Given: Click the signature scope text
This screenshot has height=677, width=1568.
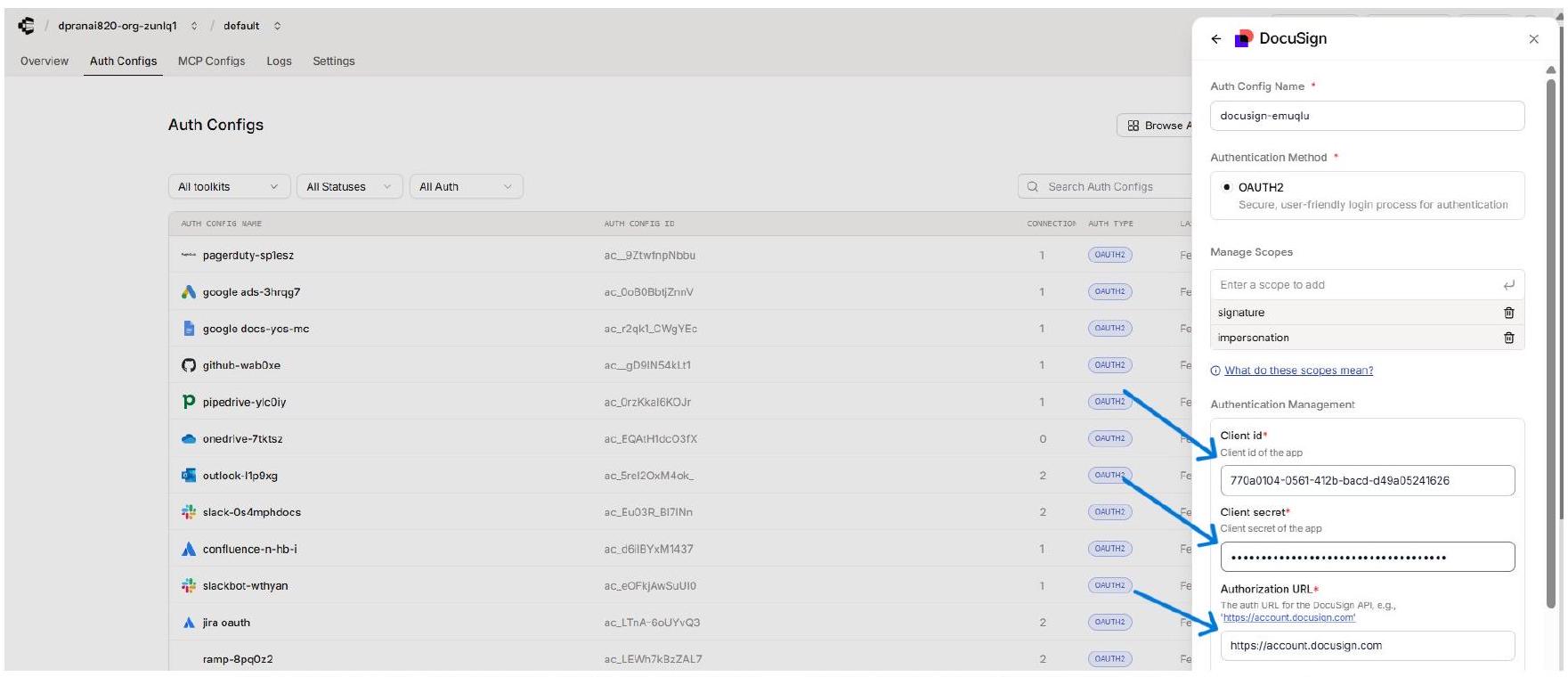Looking at the screenshot, I should point(1241,313).
